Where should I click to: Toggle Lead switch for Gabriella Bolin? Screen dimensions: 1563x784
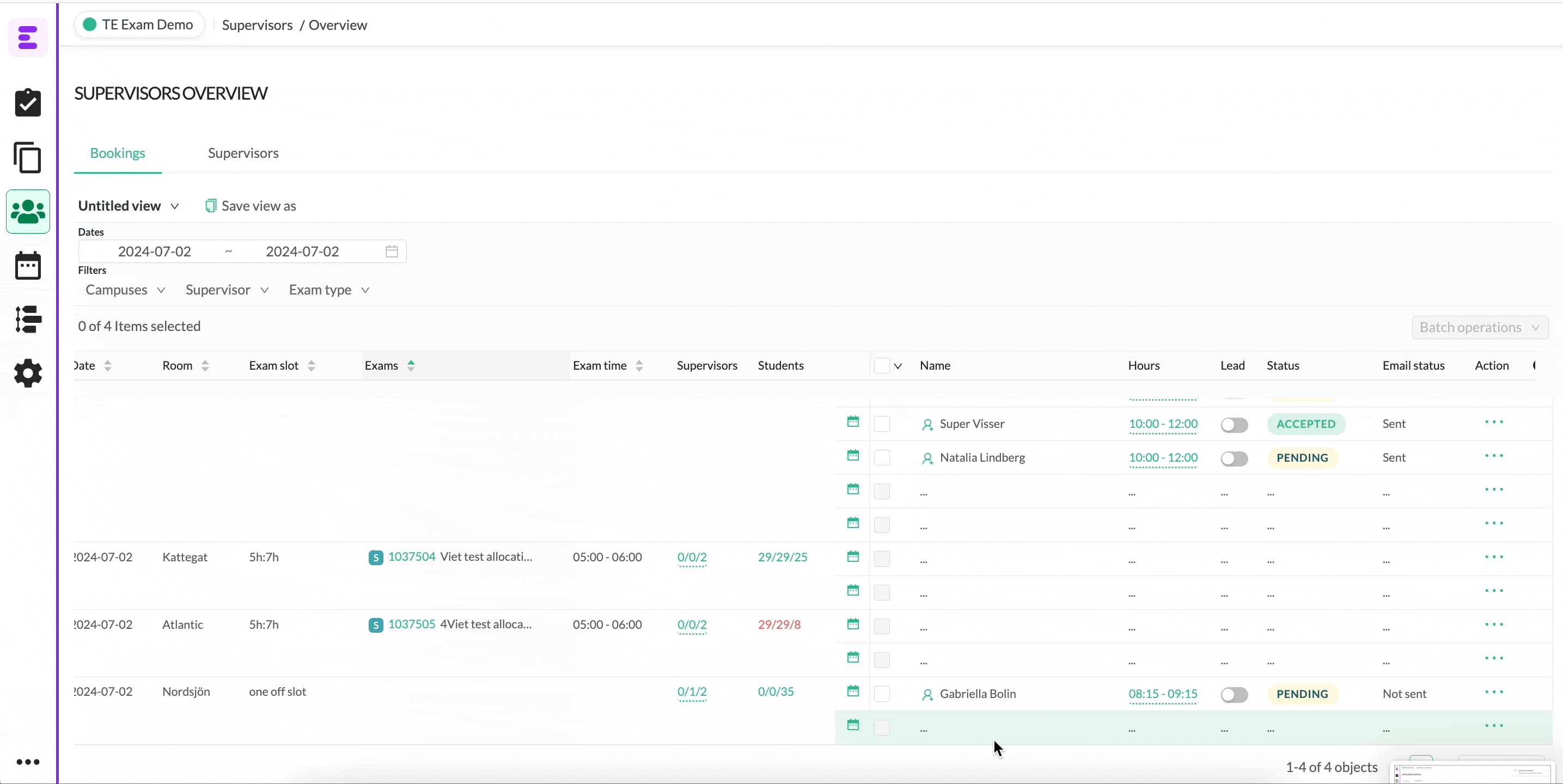[x=1234, y=695]
